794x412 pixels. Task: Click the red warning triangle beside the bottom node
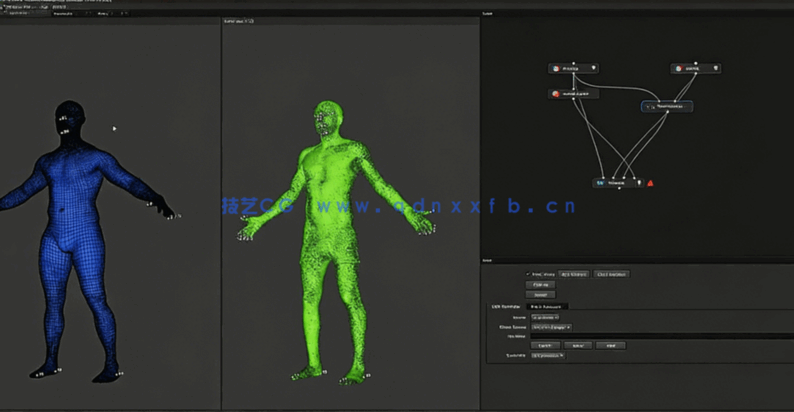(x=650, y=183)
